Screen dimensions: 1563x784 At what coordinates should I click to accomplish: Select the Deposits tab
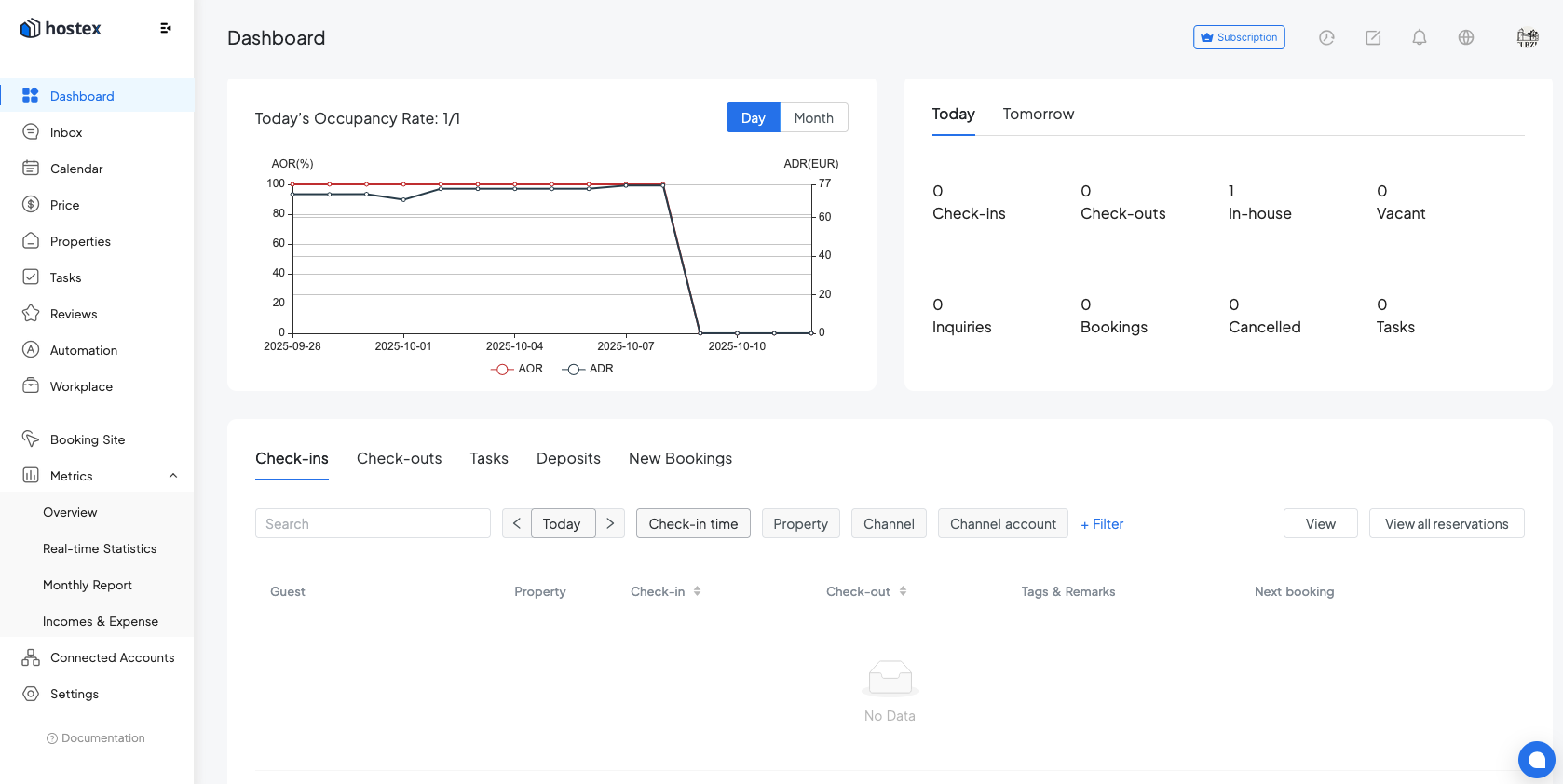tap(568, 458)
